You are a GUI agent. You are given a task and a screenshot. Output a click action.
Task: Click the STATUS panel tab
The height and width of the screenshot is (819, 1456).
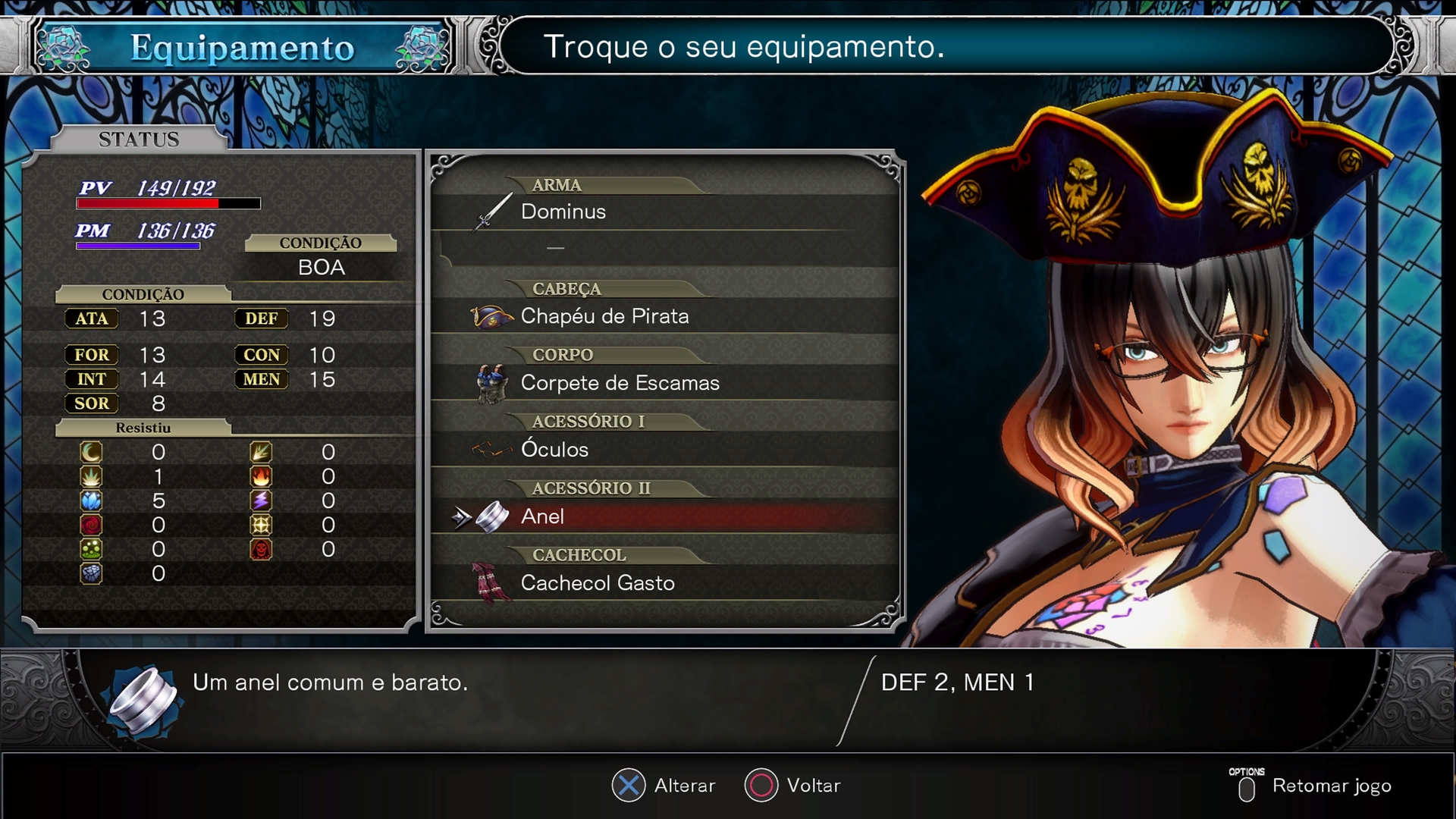click(139, 140)
